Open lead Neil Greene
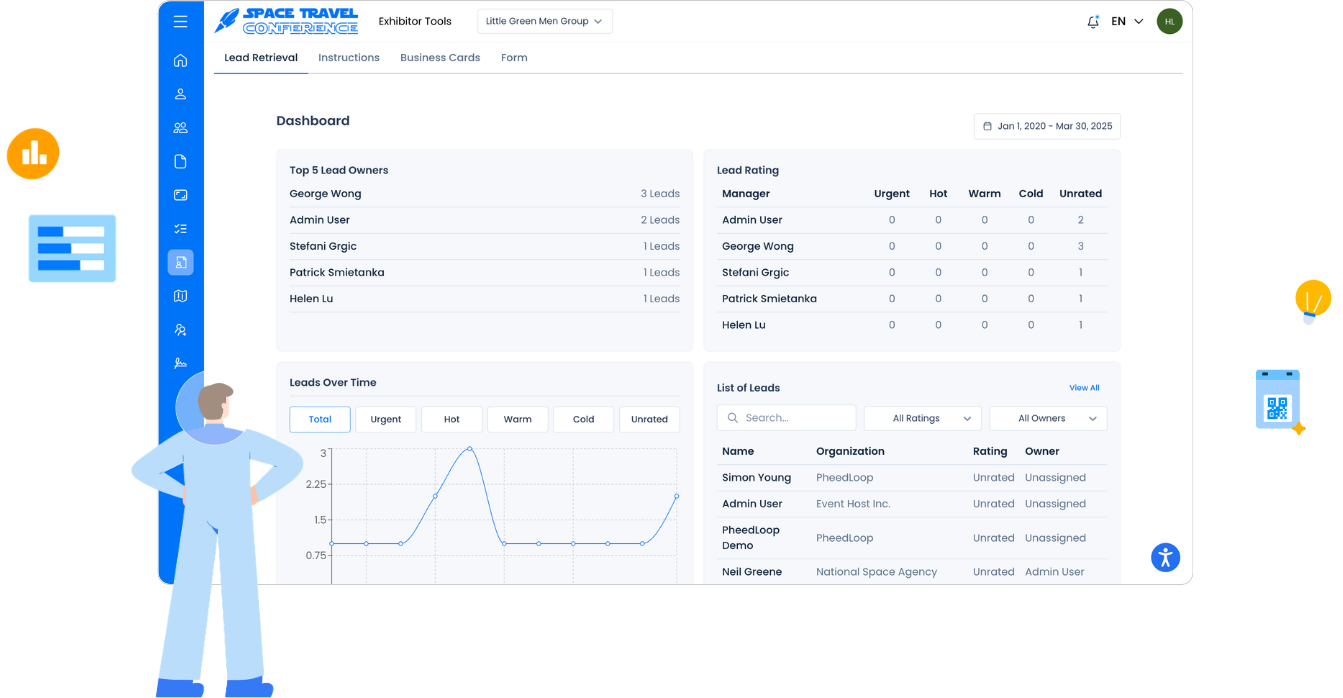This screenshot has width=1343, height=698. 752,572
